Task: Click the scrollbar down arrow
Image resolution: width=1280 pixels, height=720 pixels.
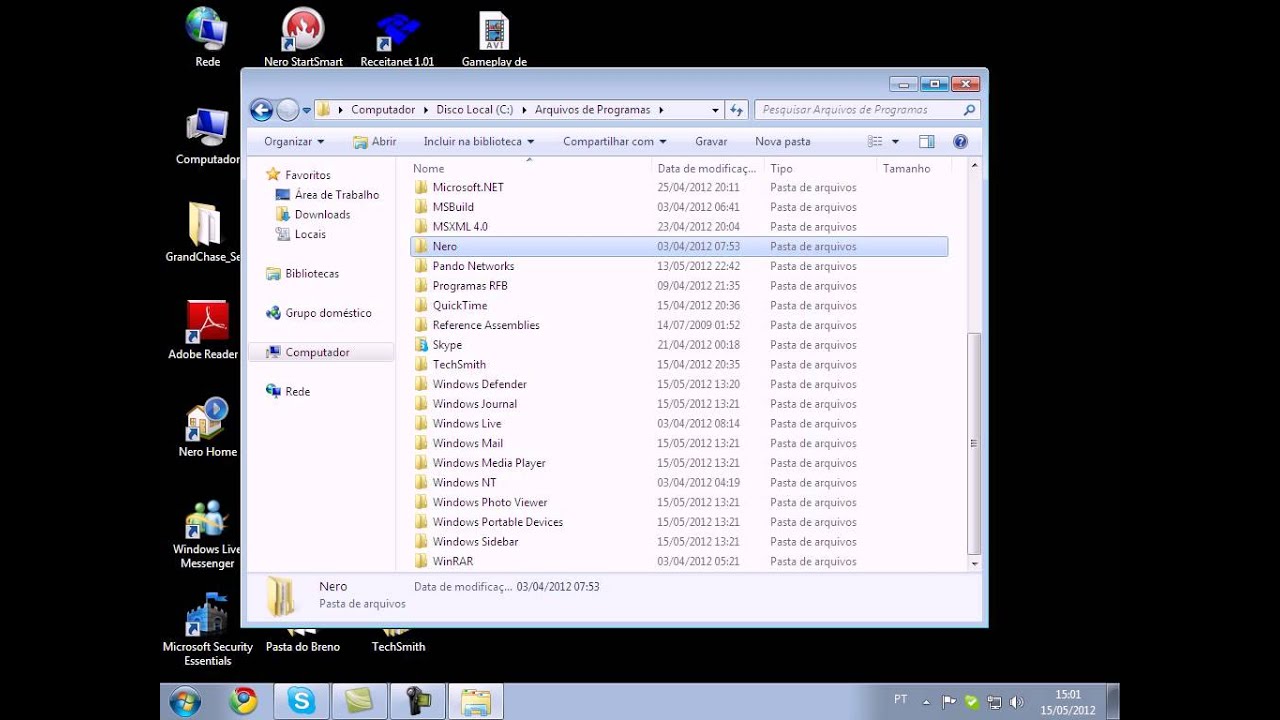Action: tap(975, 564)
